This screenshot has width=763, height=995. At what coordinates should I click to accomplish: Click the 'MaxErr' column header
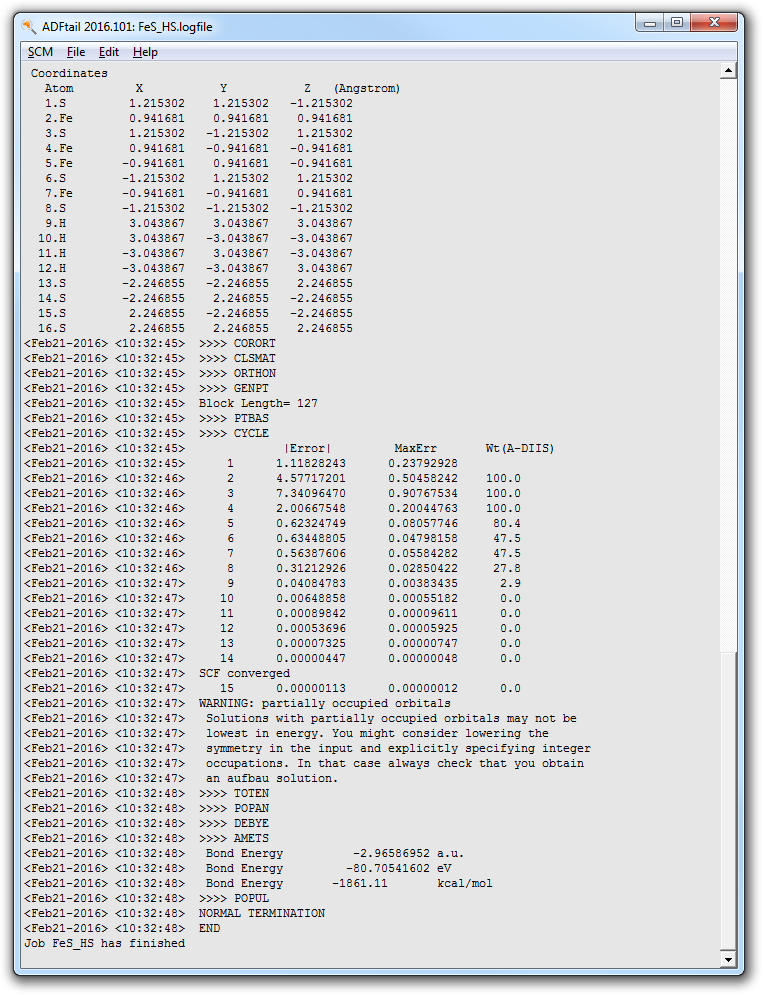415,449
